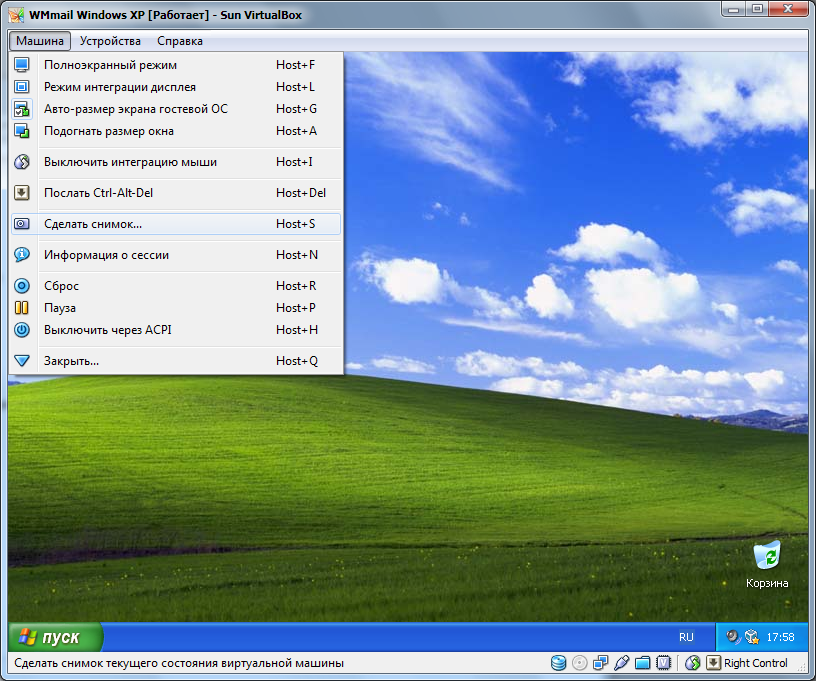Image resolution: width=816 pixels, height=681 pixels.
Task: Click the blue reset icon
Action: coord(22,286)
